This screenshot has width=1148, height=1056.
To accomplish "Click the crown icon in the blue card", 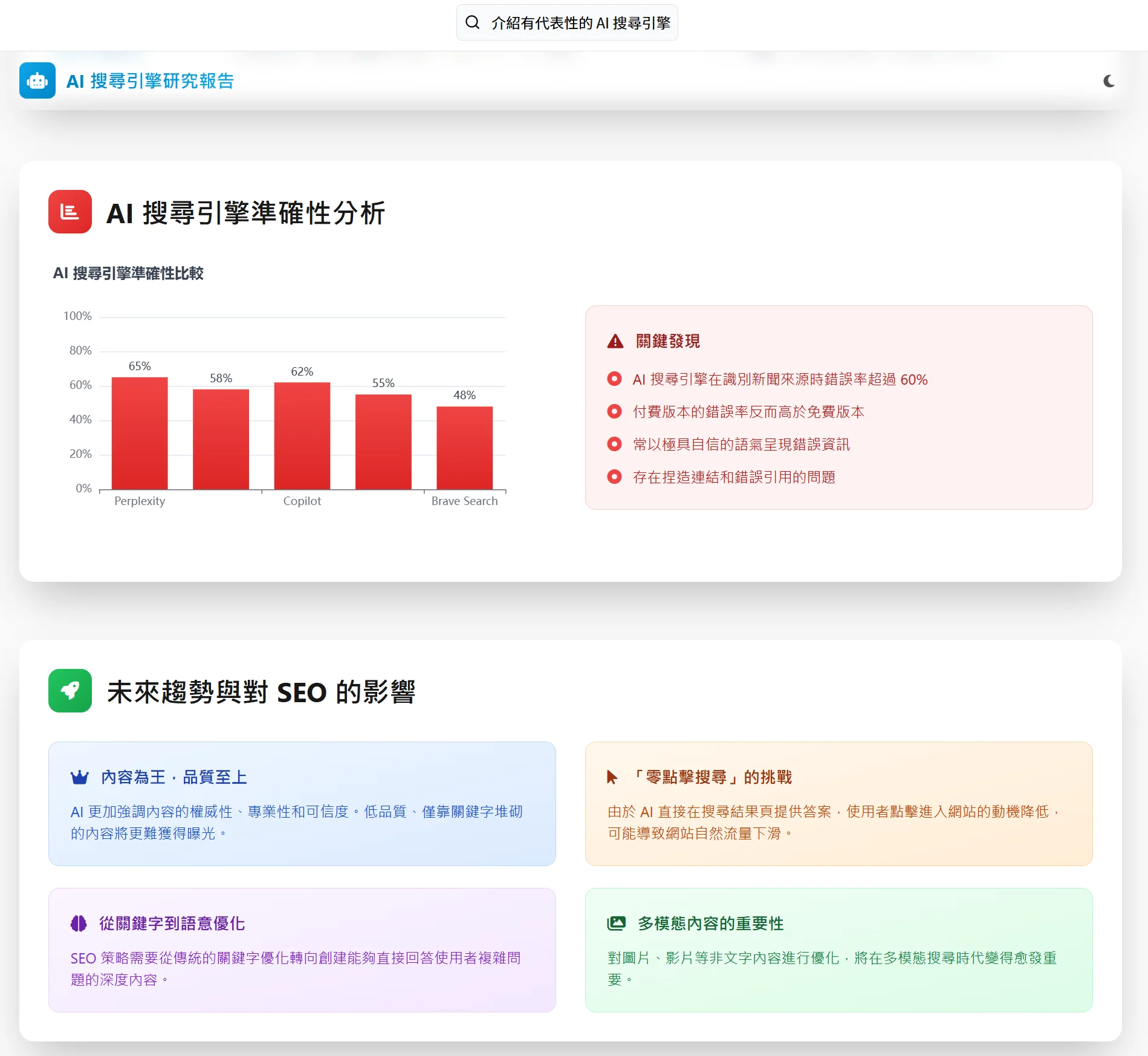I will (x=80, y=777).
